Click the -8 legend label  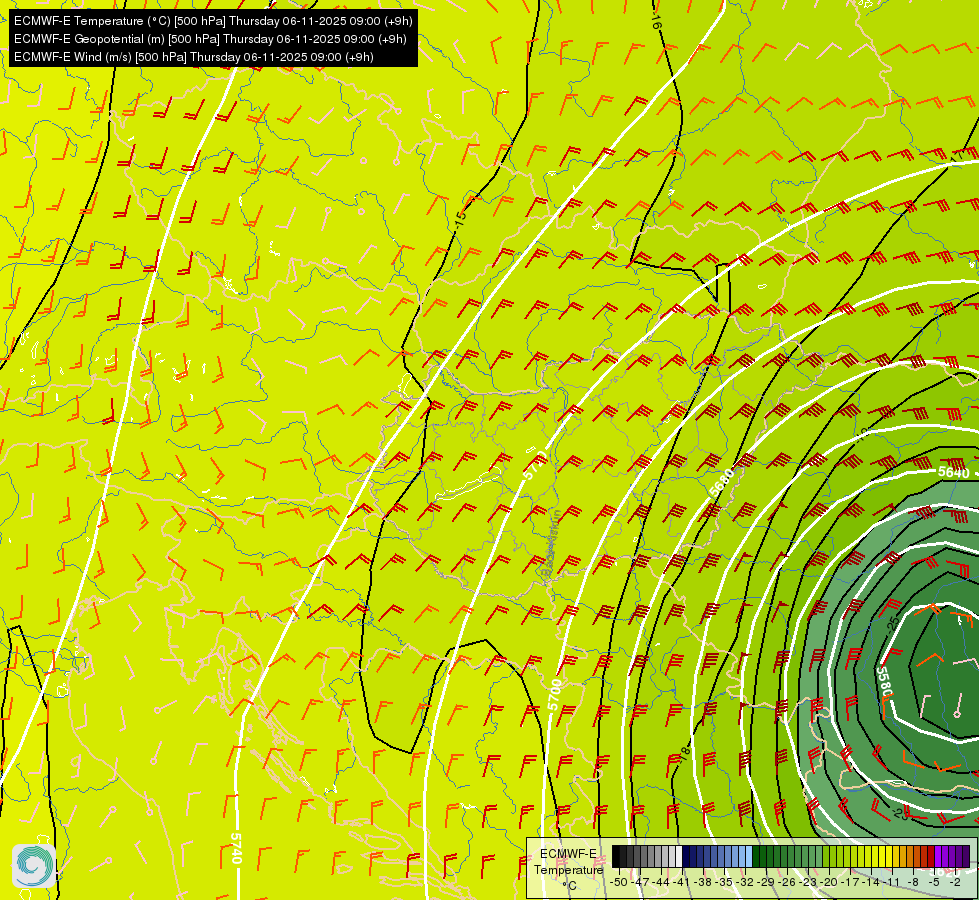click(913, 882)
